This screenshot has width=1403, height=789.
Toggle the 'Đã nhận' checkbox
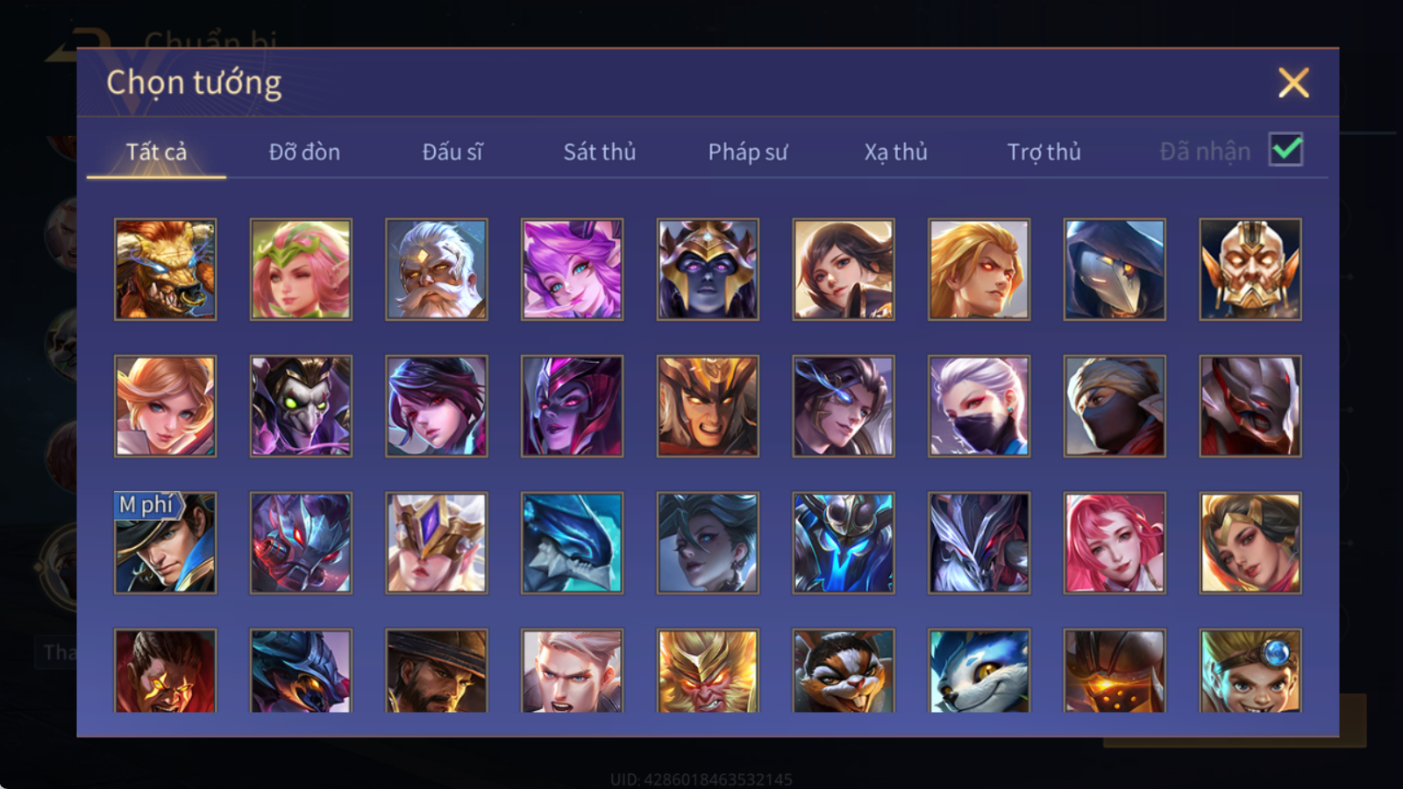click(x=1286, y=150)
